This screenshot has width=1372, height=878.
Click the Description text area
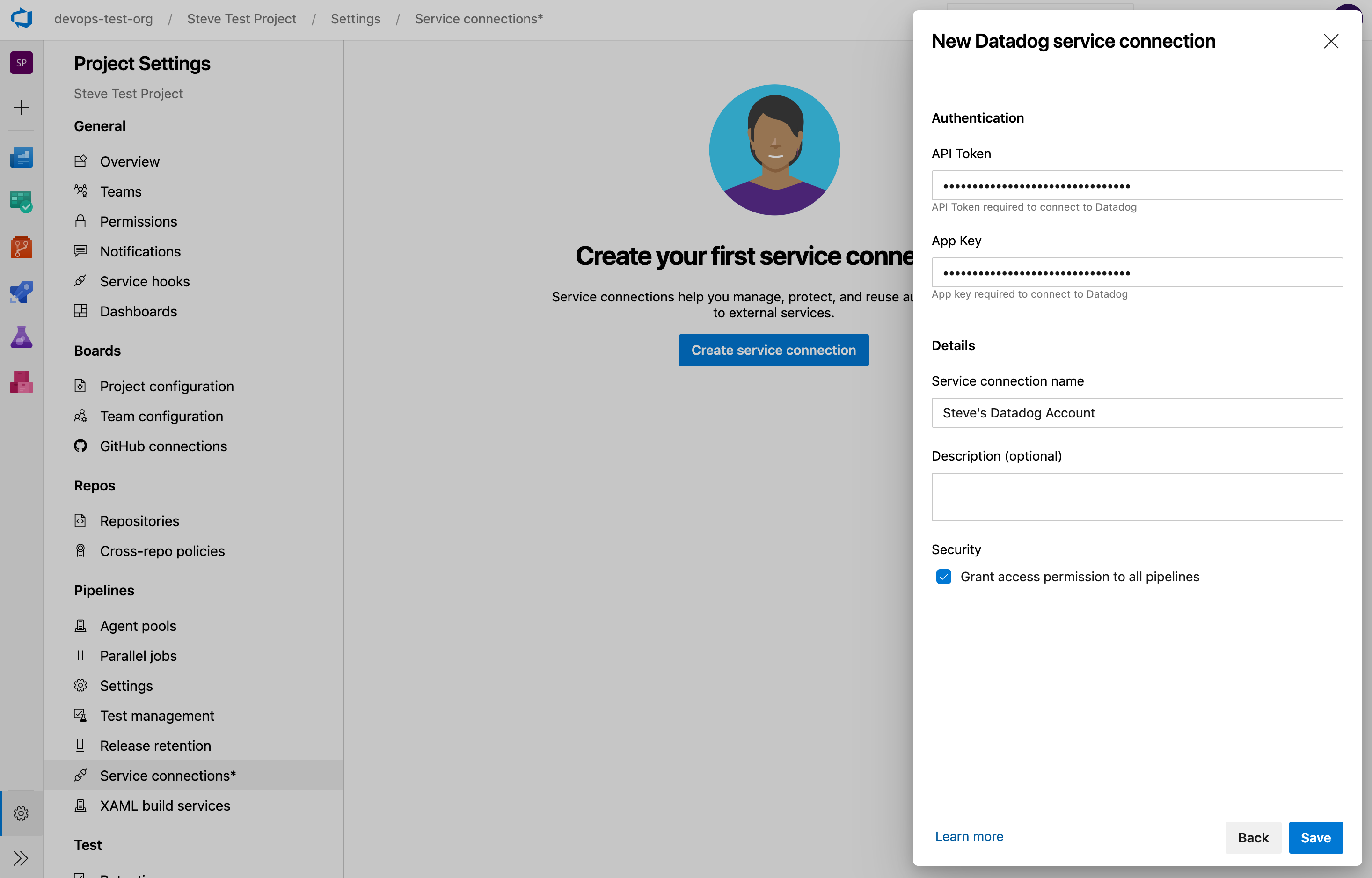point(1137,497)
